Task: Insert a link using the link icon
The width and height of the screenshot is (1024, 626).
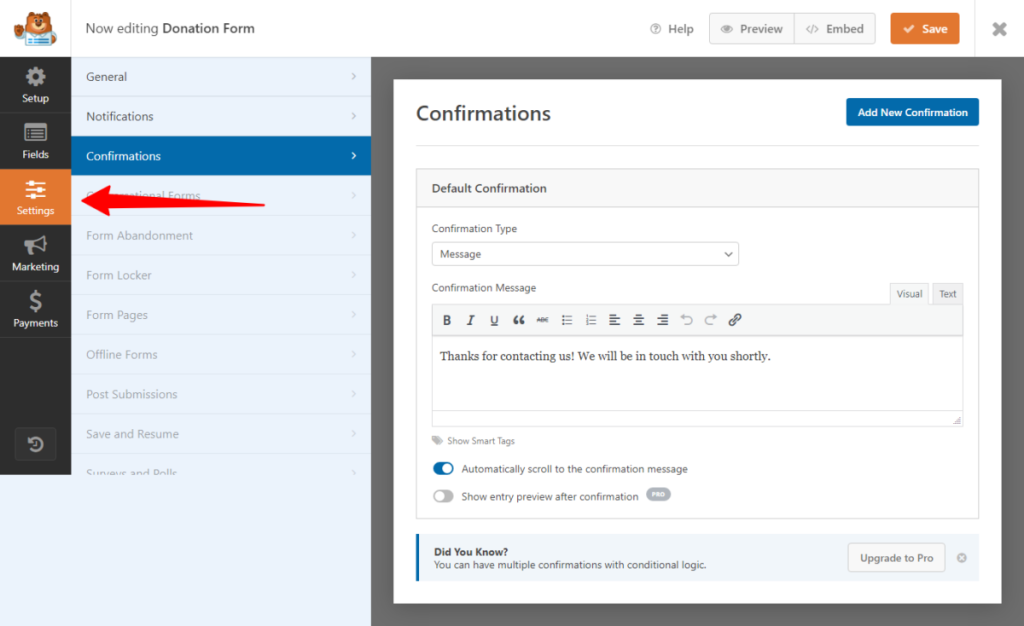Action: point(735,320)
